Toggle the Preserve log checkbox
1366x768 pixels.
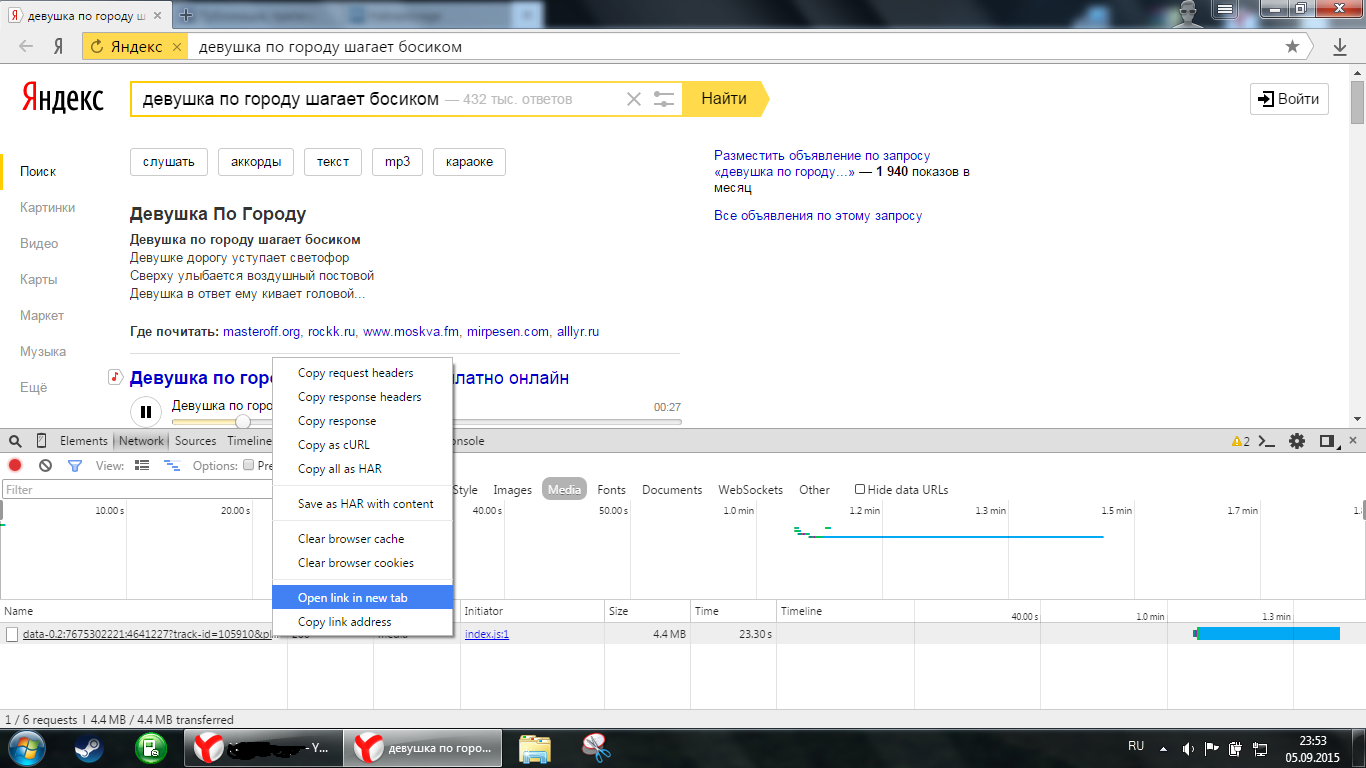[x=249, y=465]
